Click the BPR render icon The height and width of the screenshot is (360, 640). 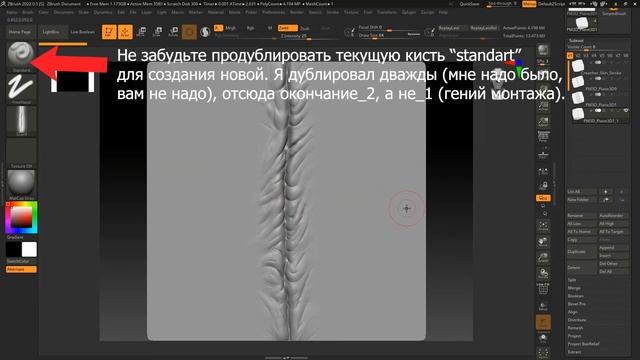point(543,51)
